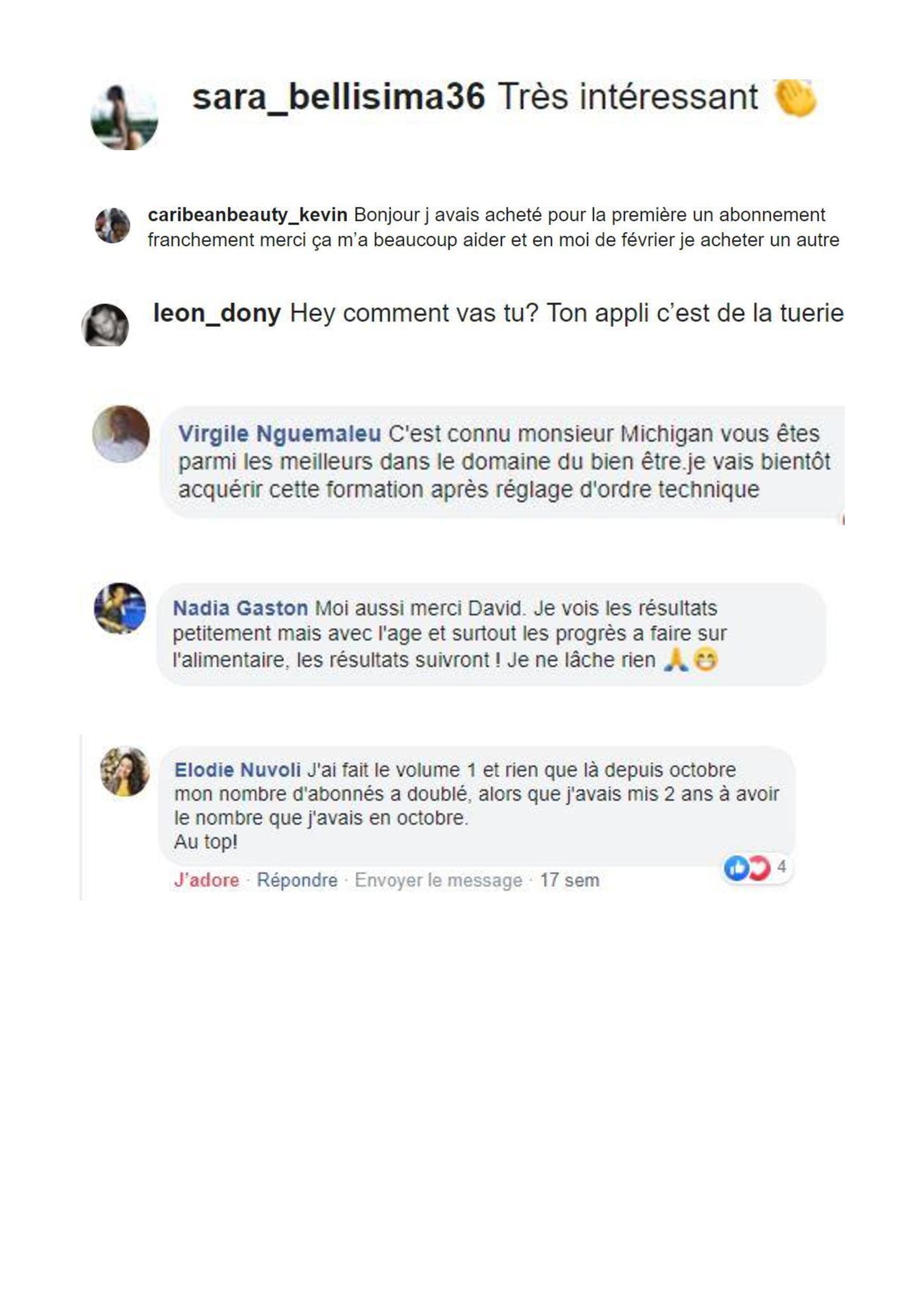This screenshot has height=1312, width=924.
Task: Toggle the J'adore reaction
Action: click(x=207, y=880)
